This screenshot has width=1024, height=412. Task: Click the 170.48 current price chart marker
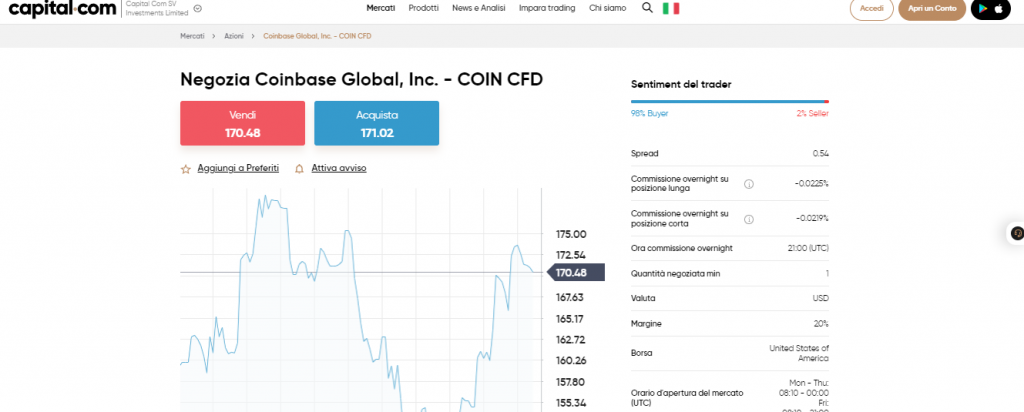pos(576,273)
